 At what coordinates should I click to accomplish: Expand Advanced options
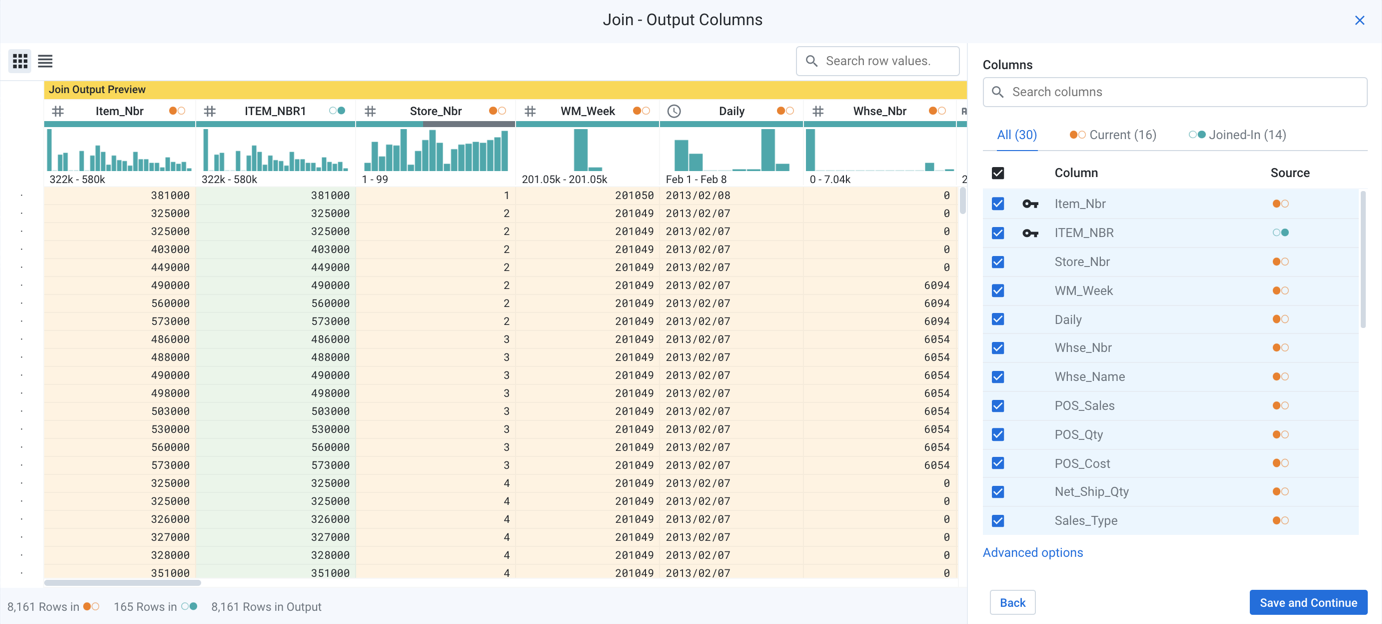coord(1032,552)
